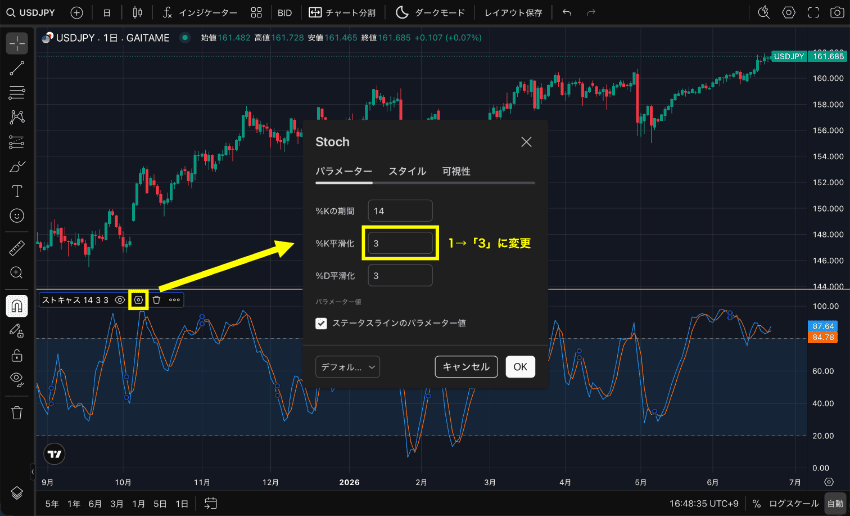Switch to パラメーター tab

pyautogui.click(x=344, y=171)
